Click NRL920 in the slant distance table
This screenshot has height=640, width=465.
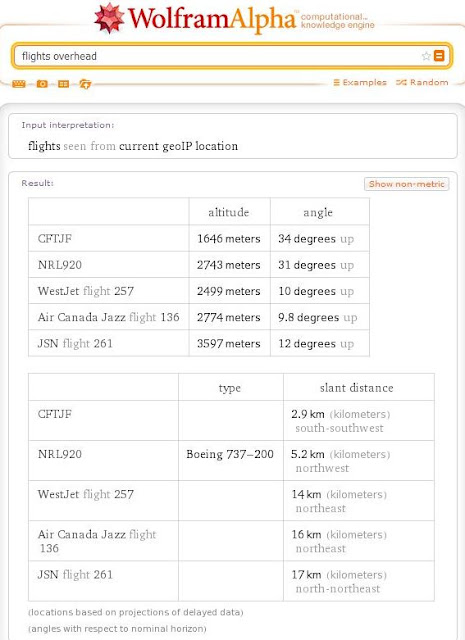click(60, 454)
